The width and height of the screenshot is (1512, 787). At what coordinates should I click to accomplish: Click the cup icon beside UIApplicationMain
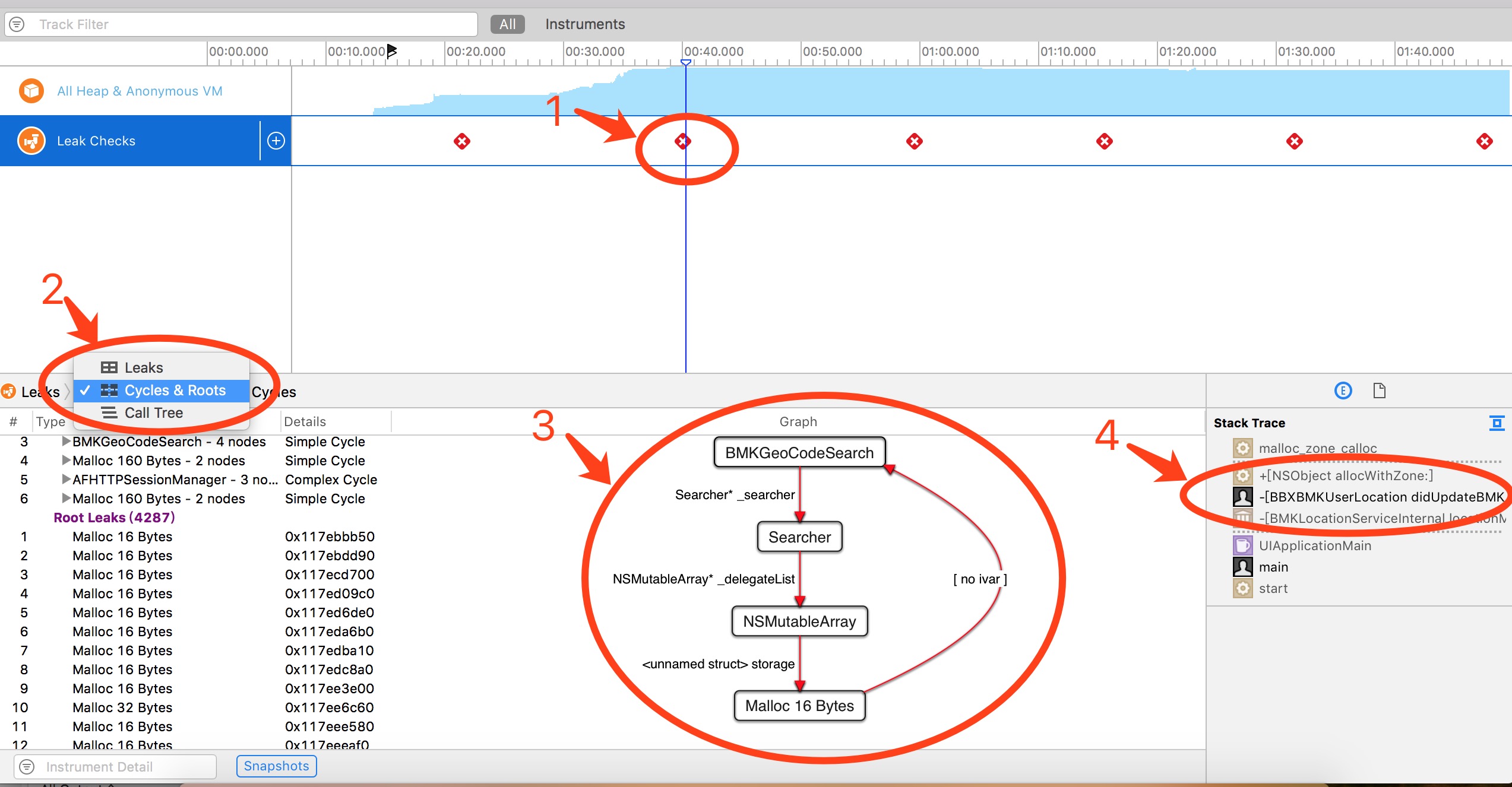tap(1242, 545)
